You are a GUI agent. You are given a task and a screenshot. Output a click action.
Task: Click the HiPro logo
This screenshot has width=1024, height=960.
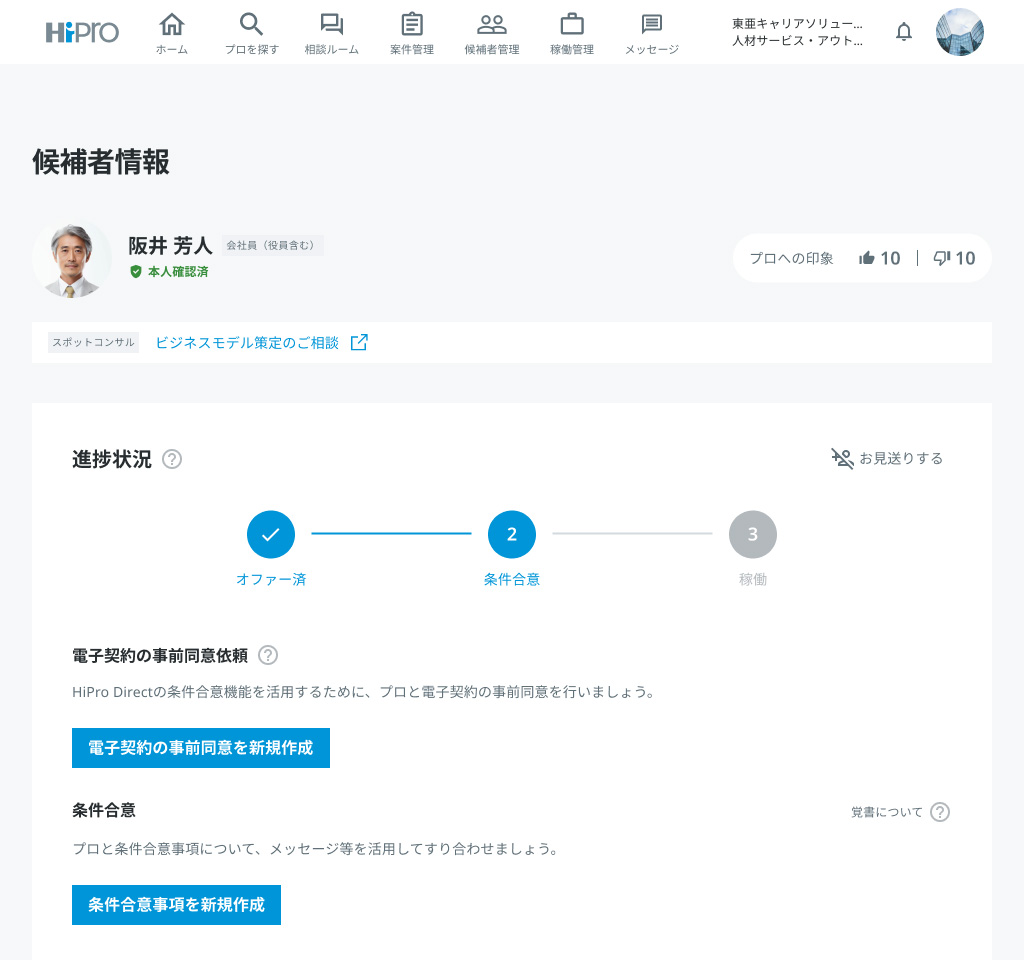point(82,32)
